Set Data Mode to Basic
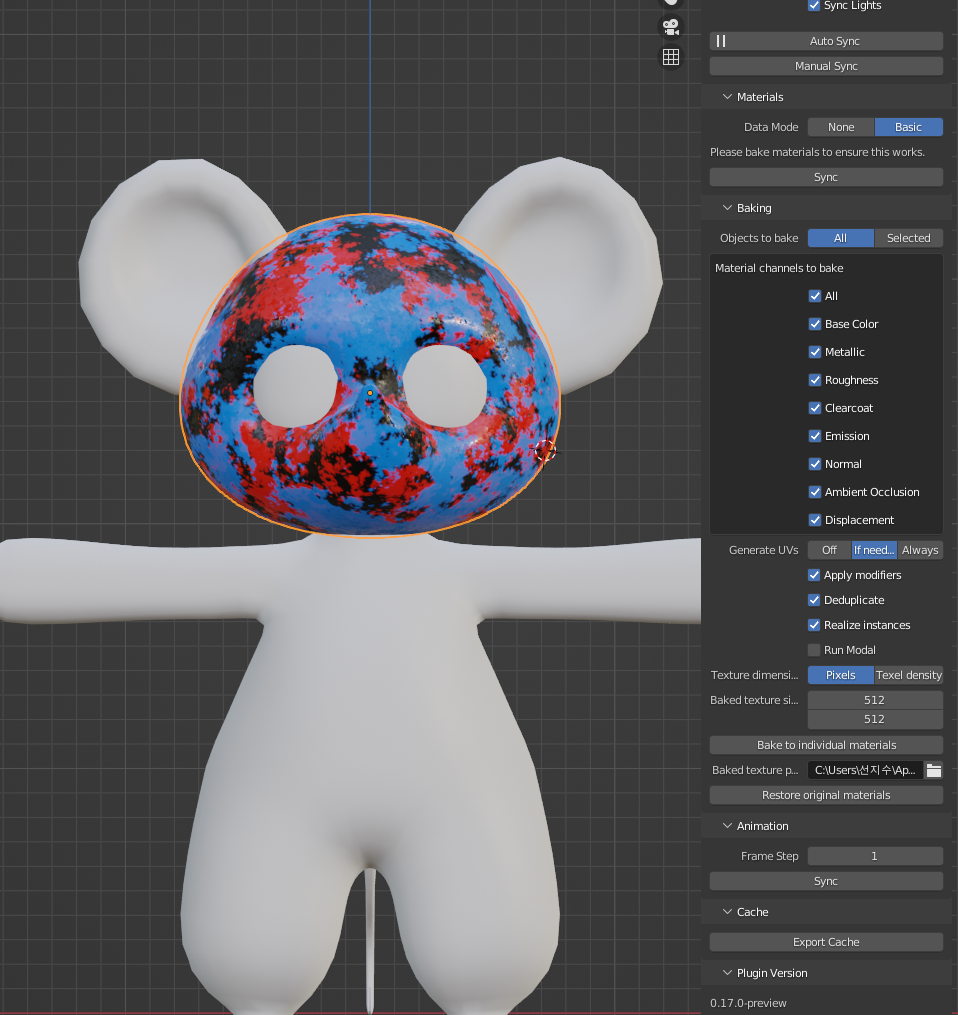 [908, 127]
